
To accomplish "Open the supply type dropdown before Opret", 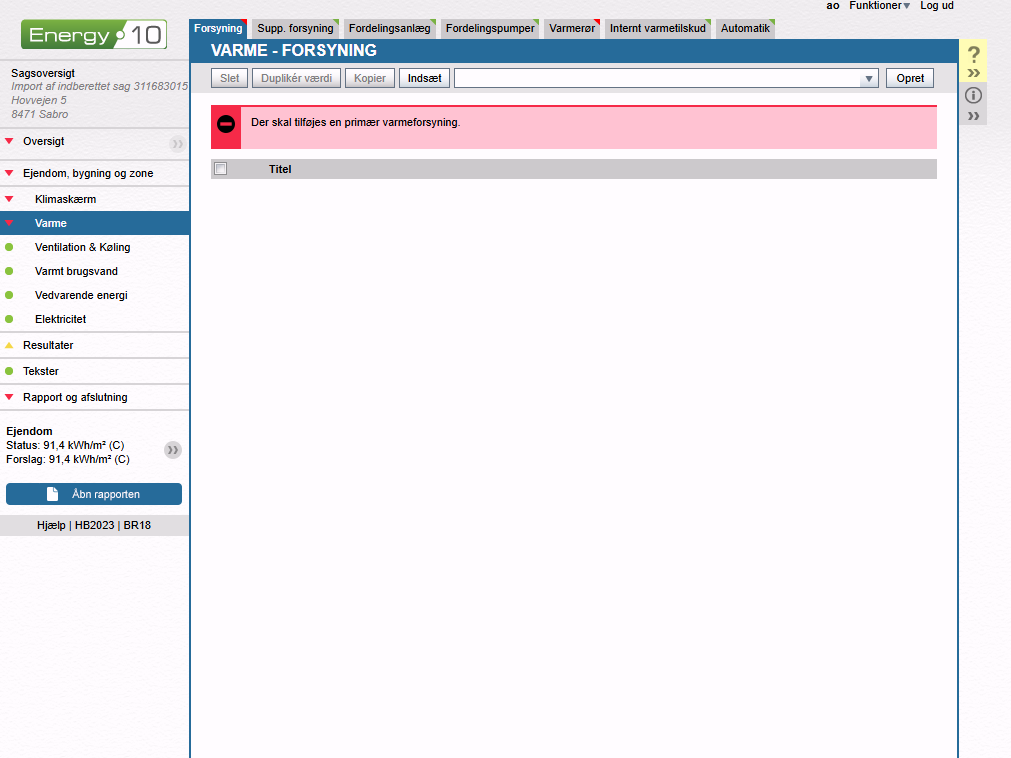I will pyautogui.click(x=869, y=79).
